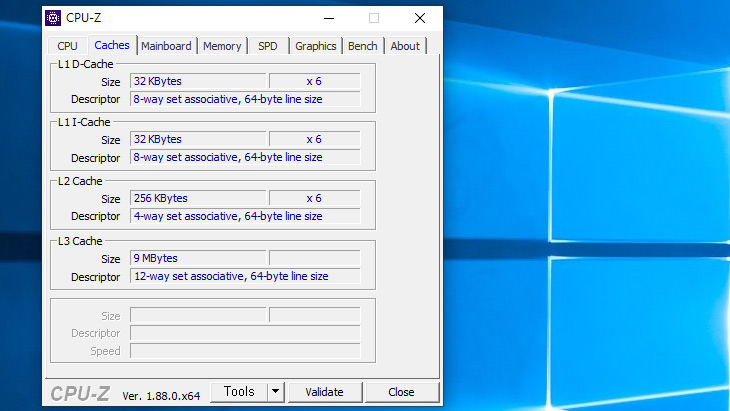730x411 pixels.
Task: Click version text Ver. 1.88.0.x64
Action: (161, 396)
